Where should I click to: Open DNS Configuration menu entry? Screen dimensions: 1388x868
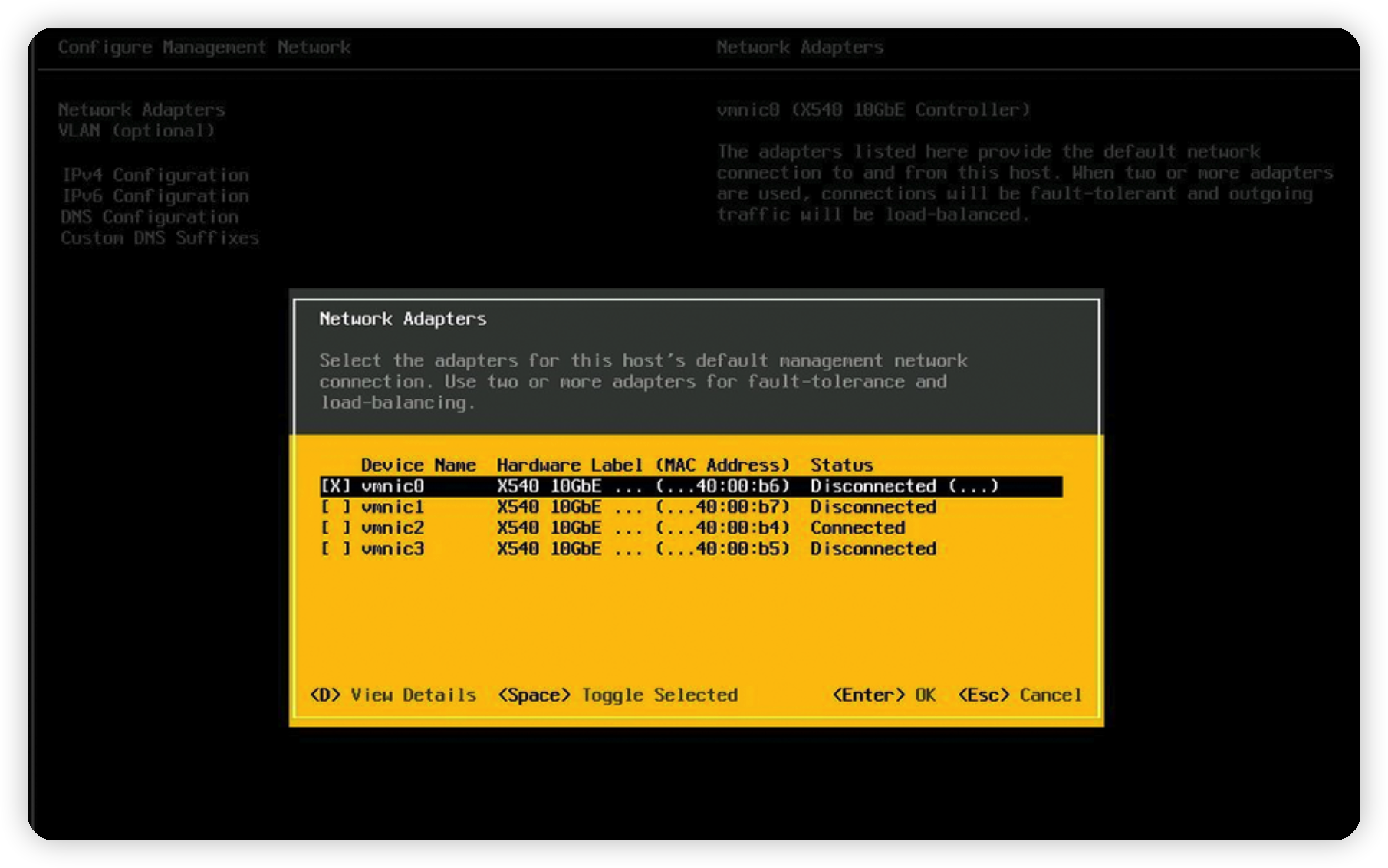pos(150,217)
